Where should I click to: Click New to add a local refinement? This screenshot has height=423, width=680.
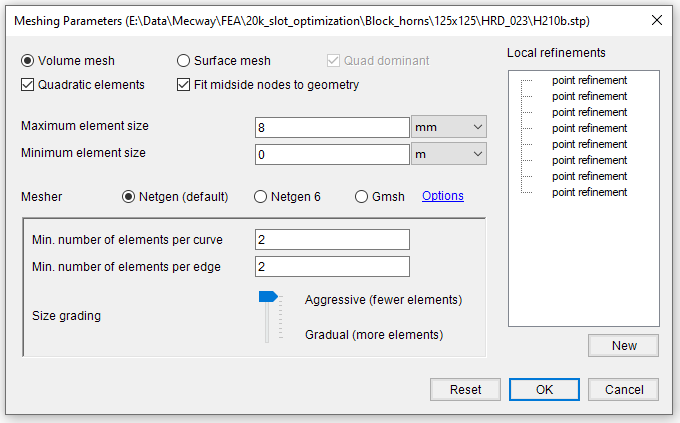(x=624, y=346)
